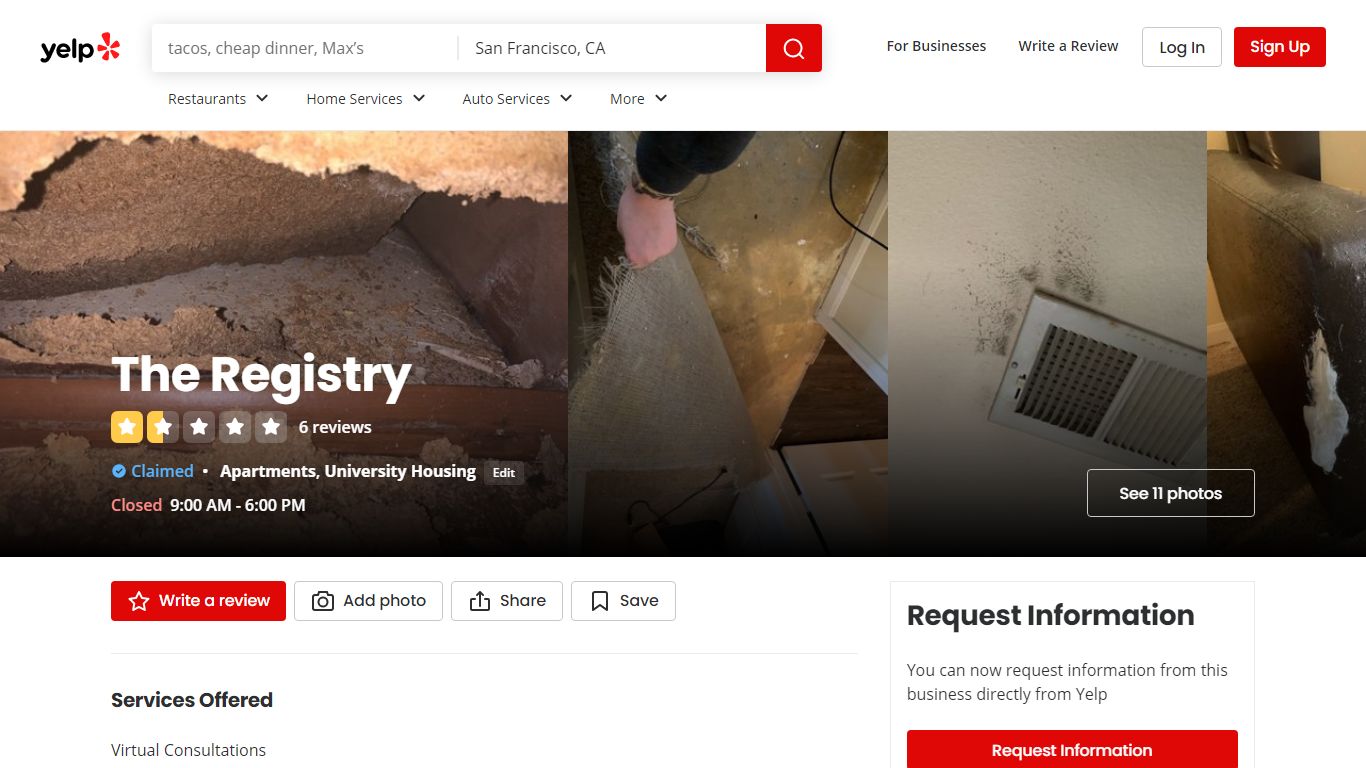Click the red search magnifier button

tap(794, 48)
